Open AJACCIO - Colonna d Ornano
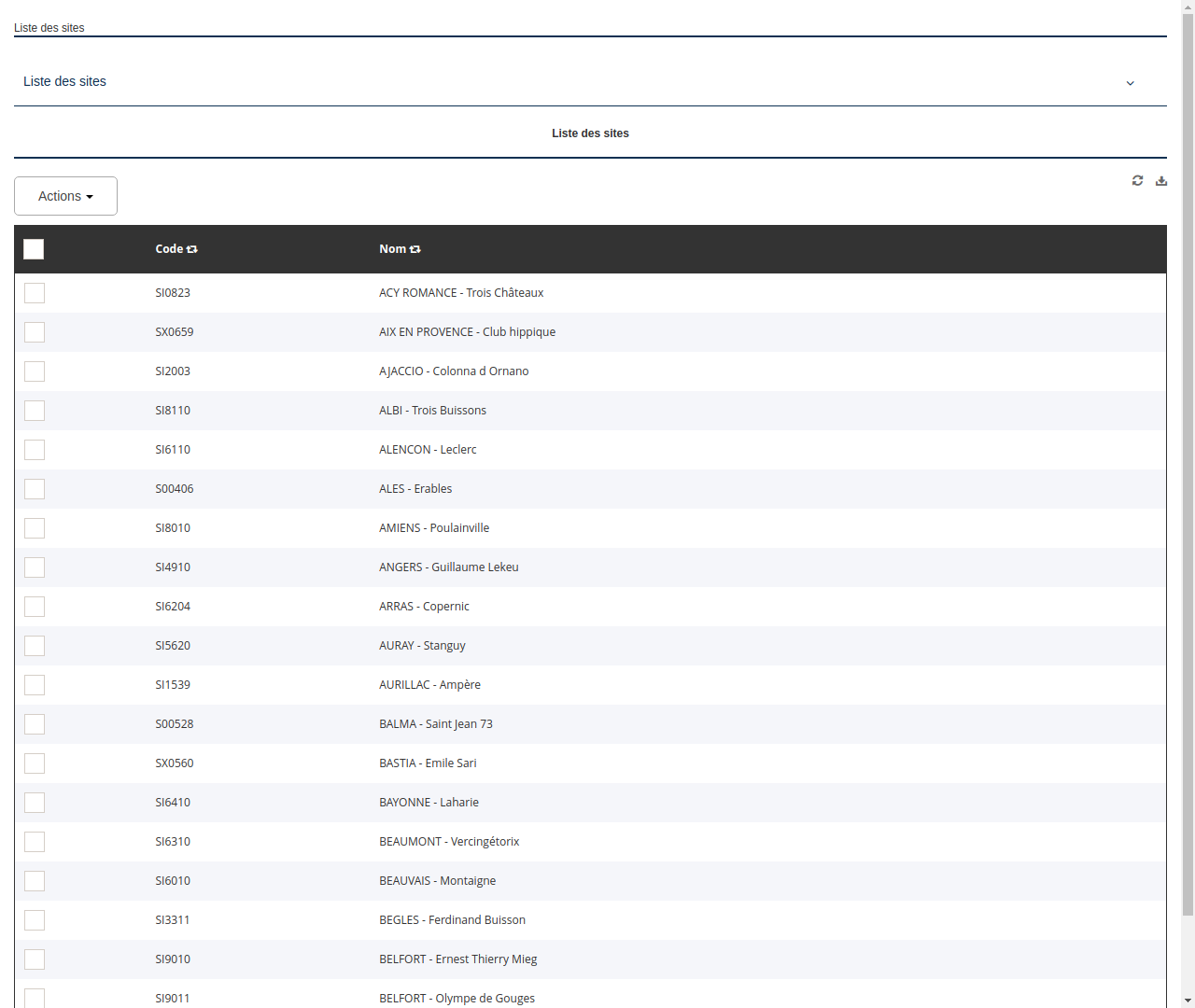Screen dimensions: 1195x1008 (454, 371)
